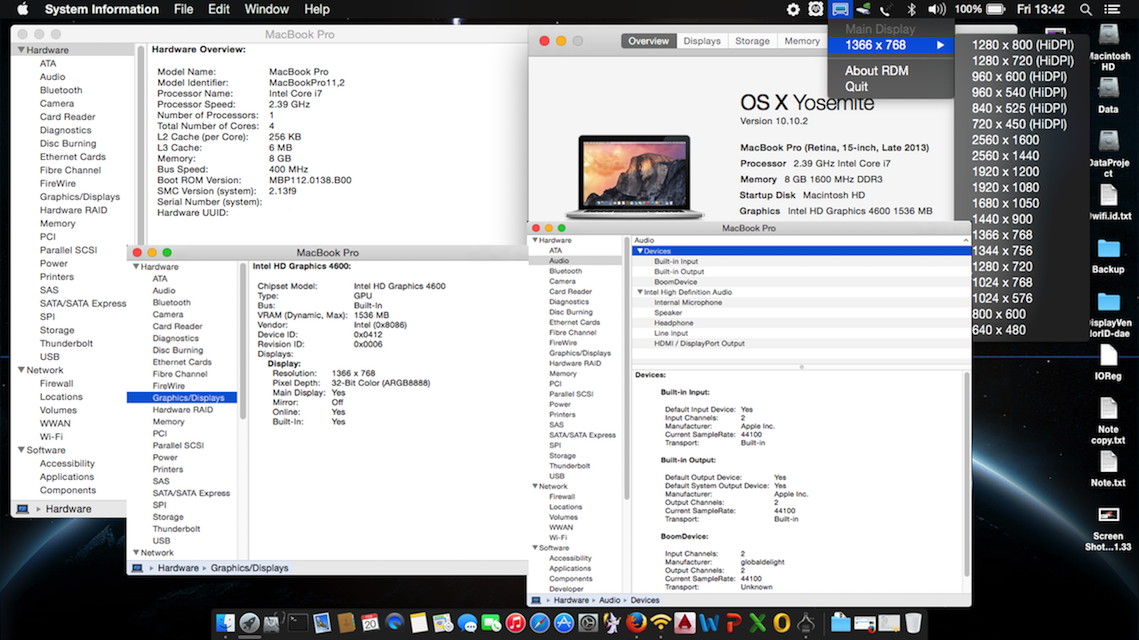Click the RDM display icon in menu bar

point(840,9)
